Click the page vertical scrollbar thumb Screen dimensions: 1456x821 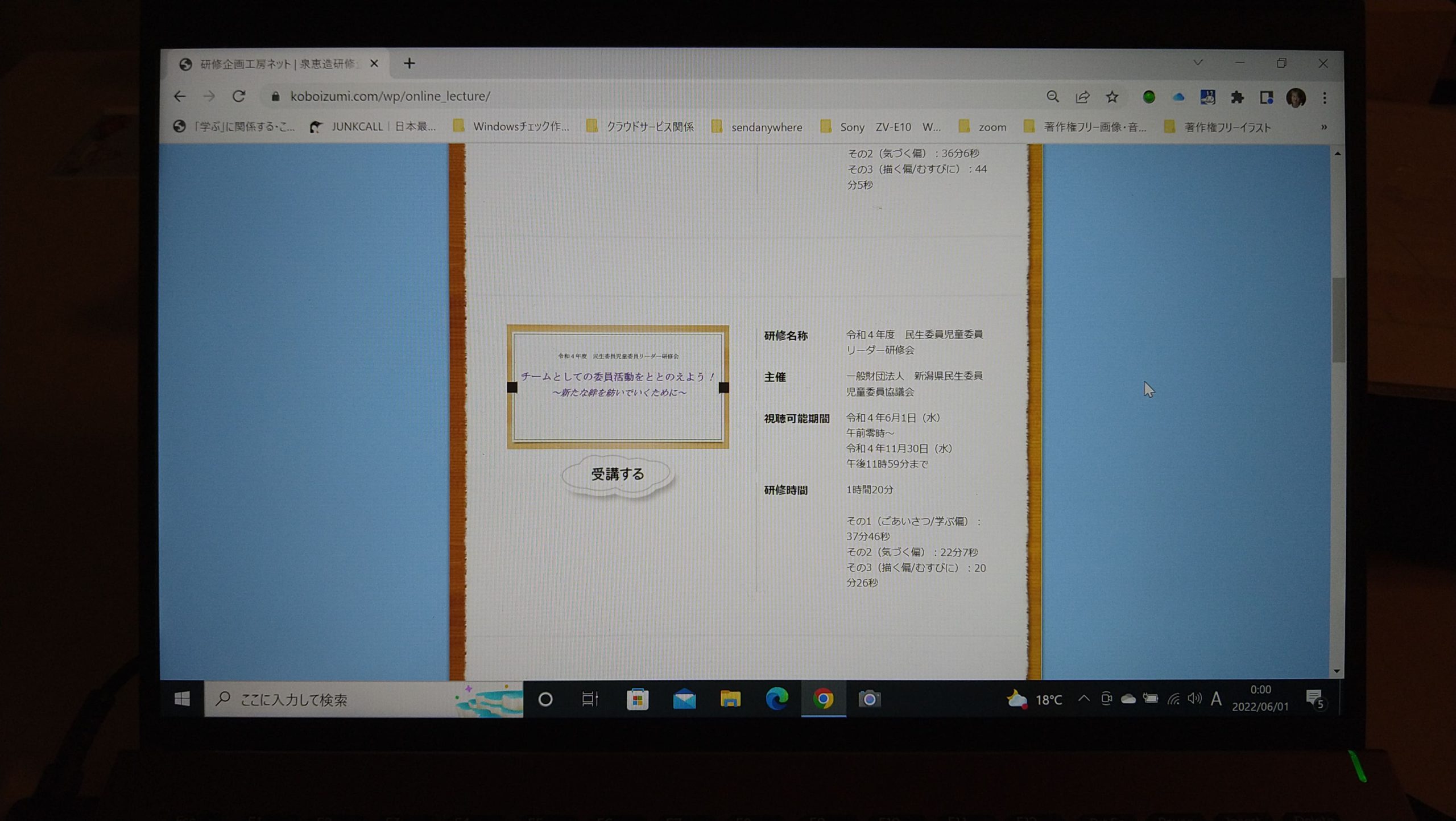1337,320
